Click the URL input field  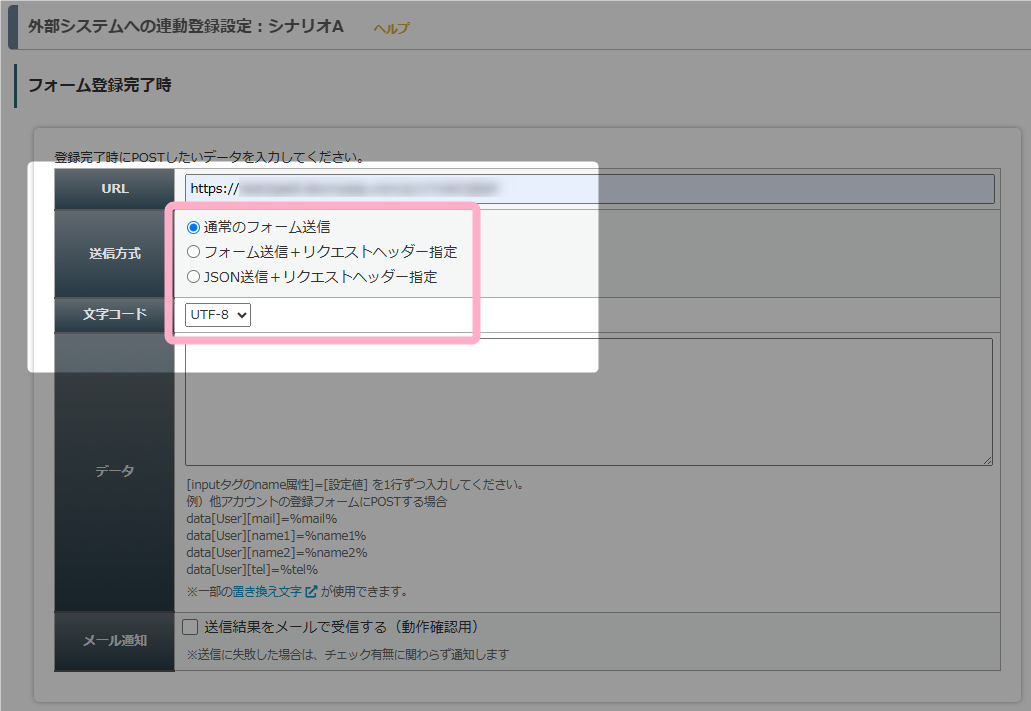click(589, 189)
